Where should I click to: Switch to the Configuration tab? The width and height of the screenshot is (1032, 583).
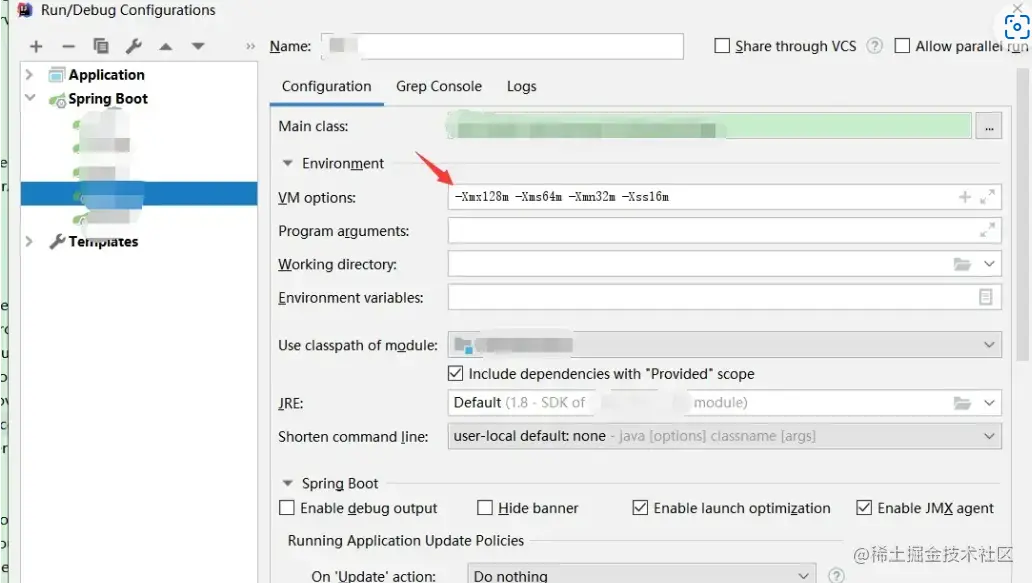coord(326,86)
